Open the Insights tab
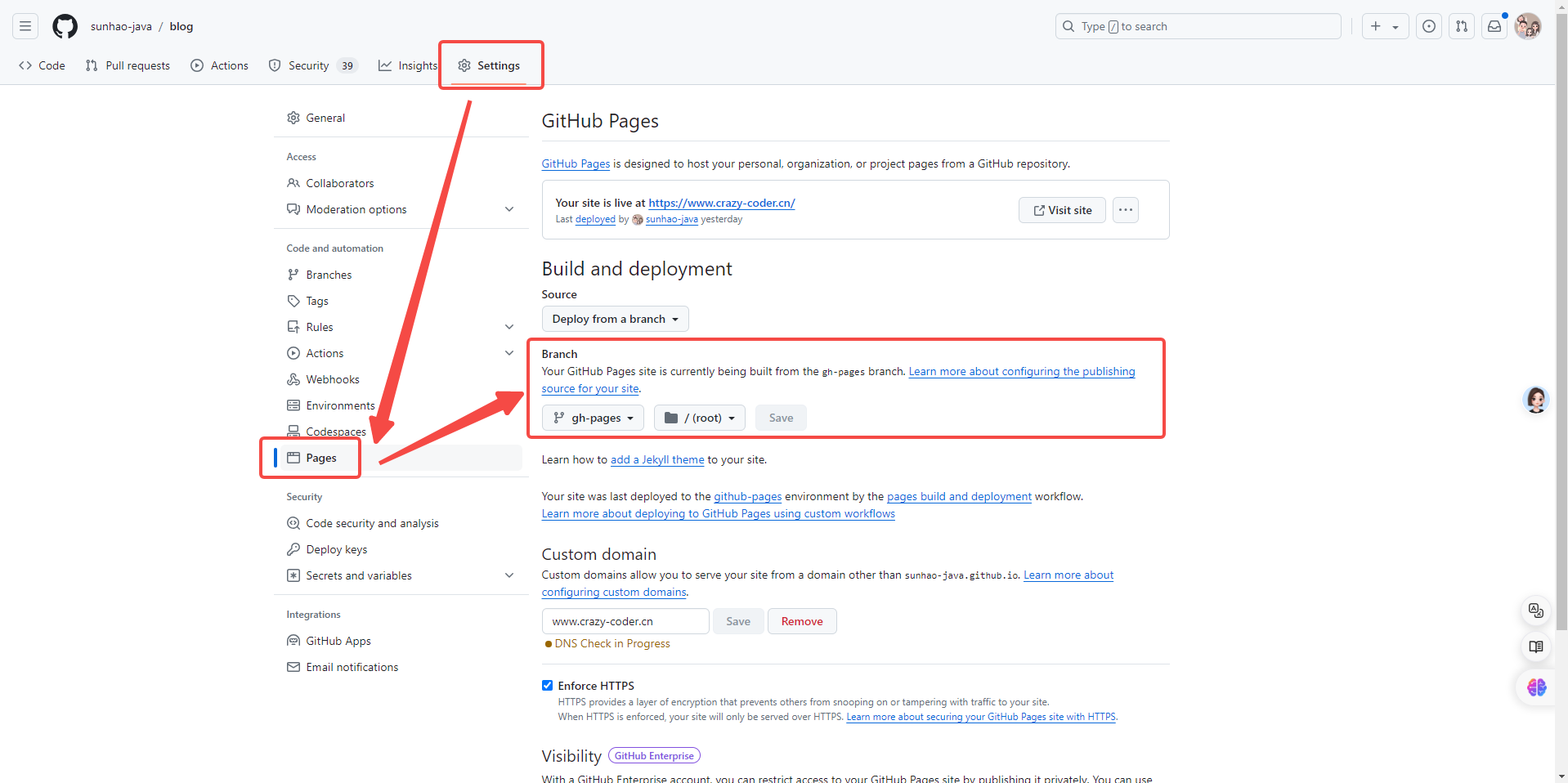 408,65
